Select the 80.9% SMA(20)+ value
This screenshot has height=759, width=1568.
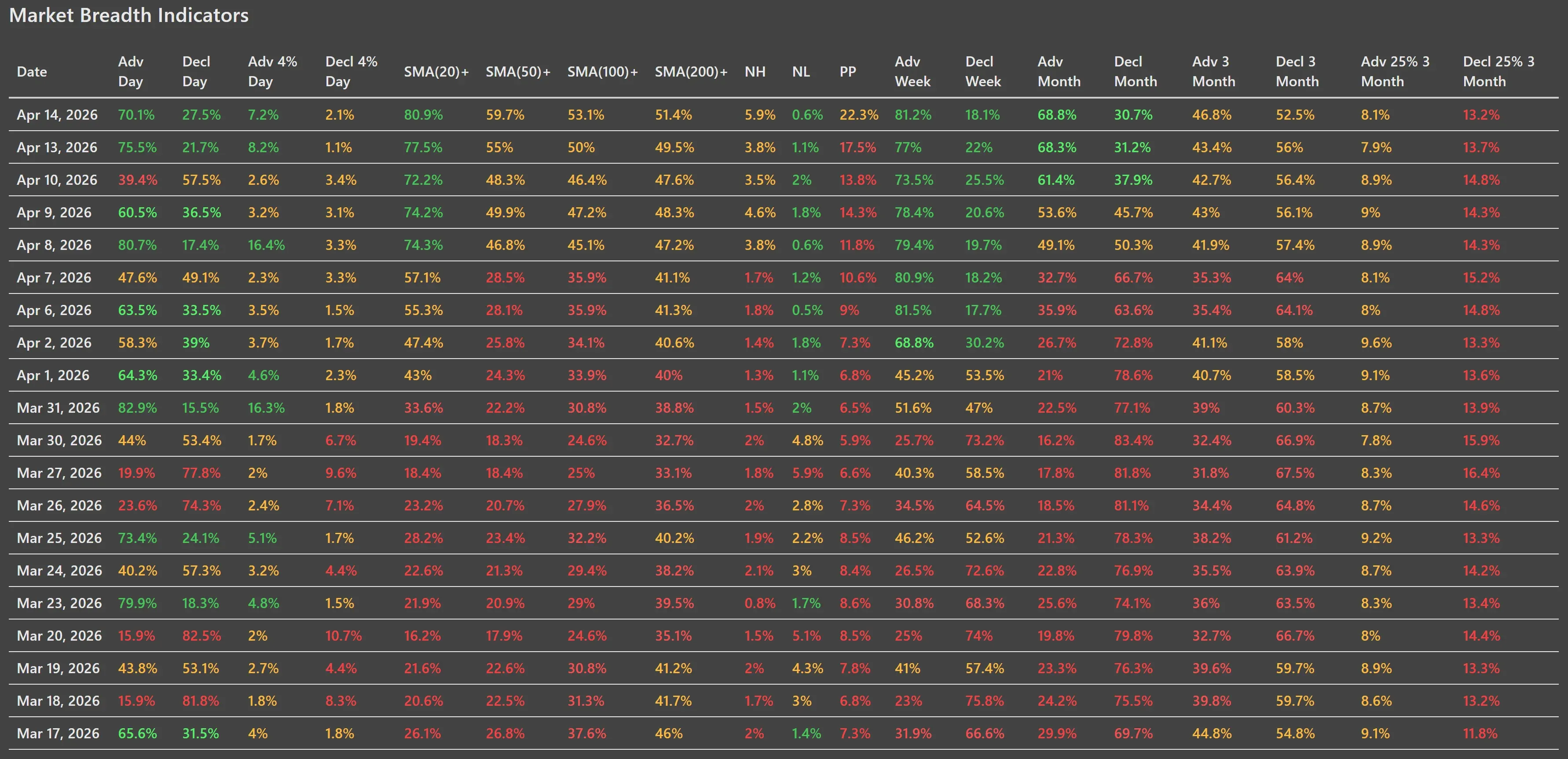coord(423,115)
